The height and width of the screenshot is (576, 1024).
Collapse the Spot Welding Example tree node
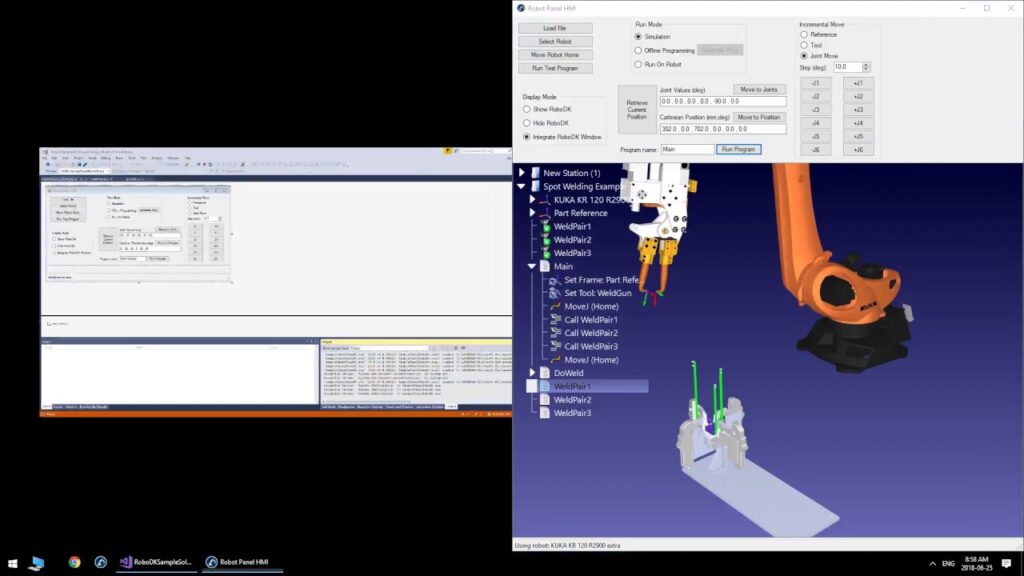coord(522,186)
